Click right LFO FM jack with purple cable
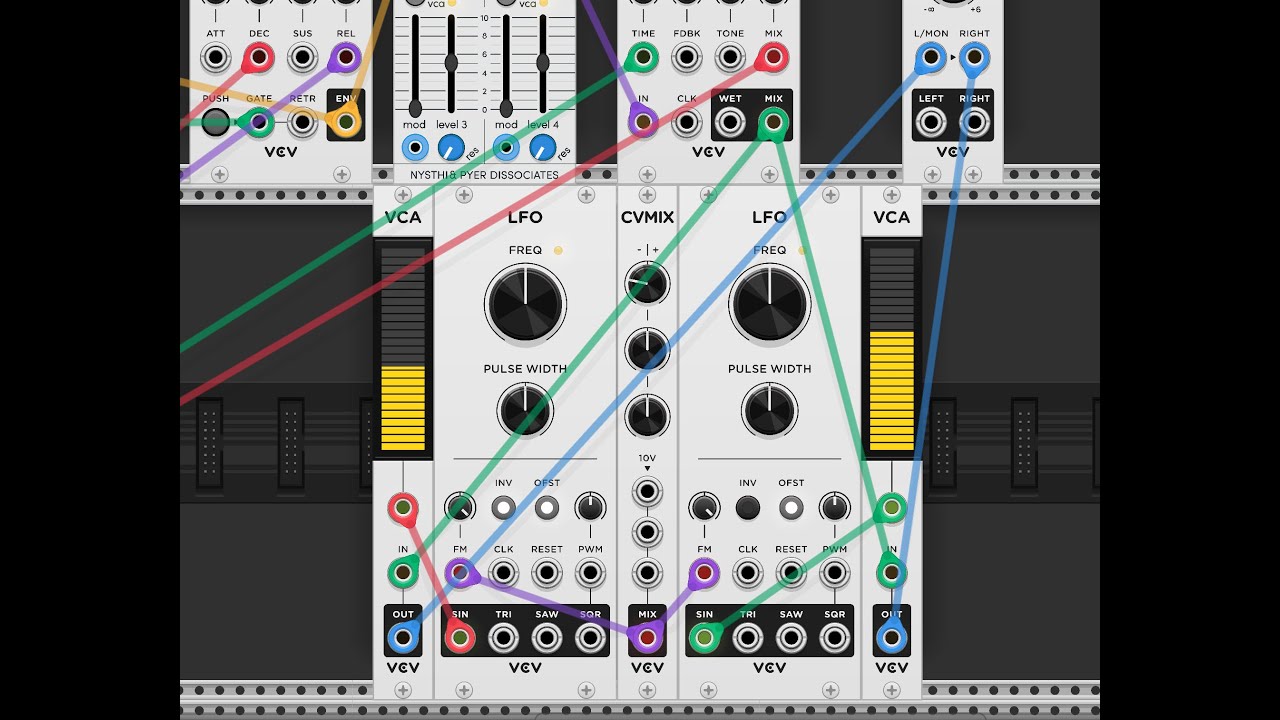This screenshot has height=720, width=1280. [x=704, y=573]
